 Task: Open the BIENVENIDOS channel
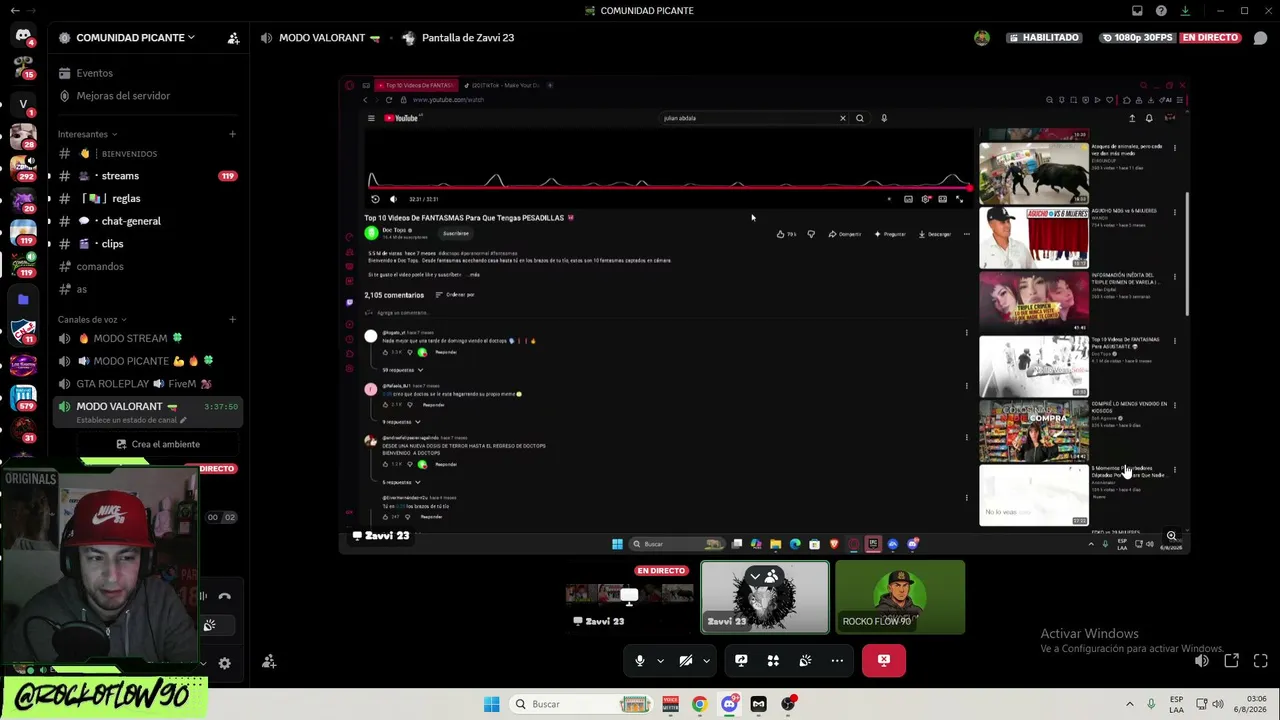coord(146,154)
